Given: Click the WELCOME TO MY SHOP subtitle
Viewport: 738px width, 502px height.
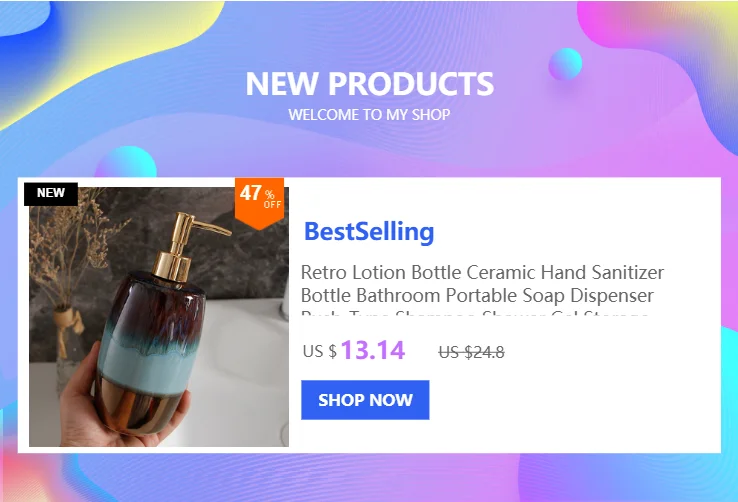Looking at the screenshot, I should [x=369, y=114].
